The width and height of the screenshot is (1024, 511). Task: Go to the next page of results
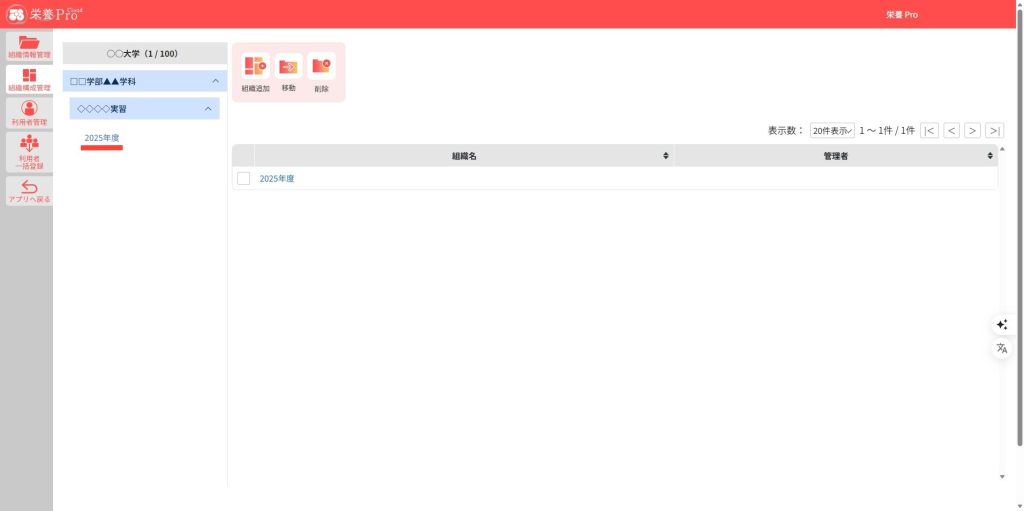tap(972, 131)
